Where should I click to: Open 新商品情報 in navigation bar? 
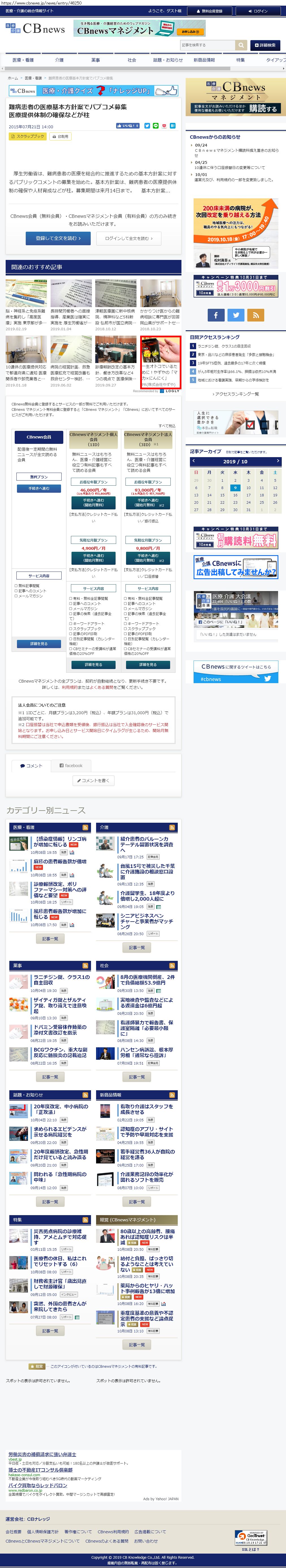point(204,60)
